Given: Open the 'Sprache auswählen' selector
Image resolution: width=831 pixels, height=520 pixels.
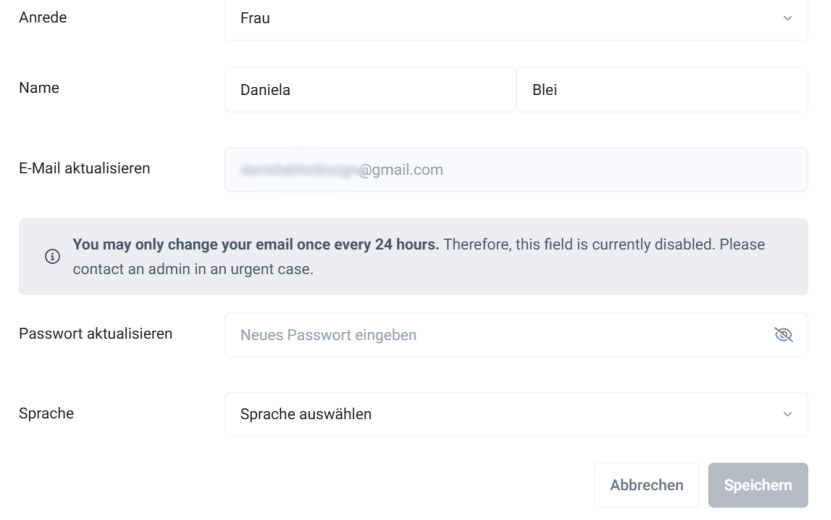Looking at the screenshot, I should pyautogui.click(x=500, y=414).
